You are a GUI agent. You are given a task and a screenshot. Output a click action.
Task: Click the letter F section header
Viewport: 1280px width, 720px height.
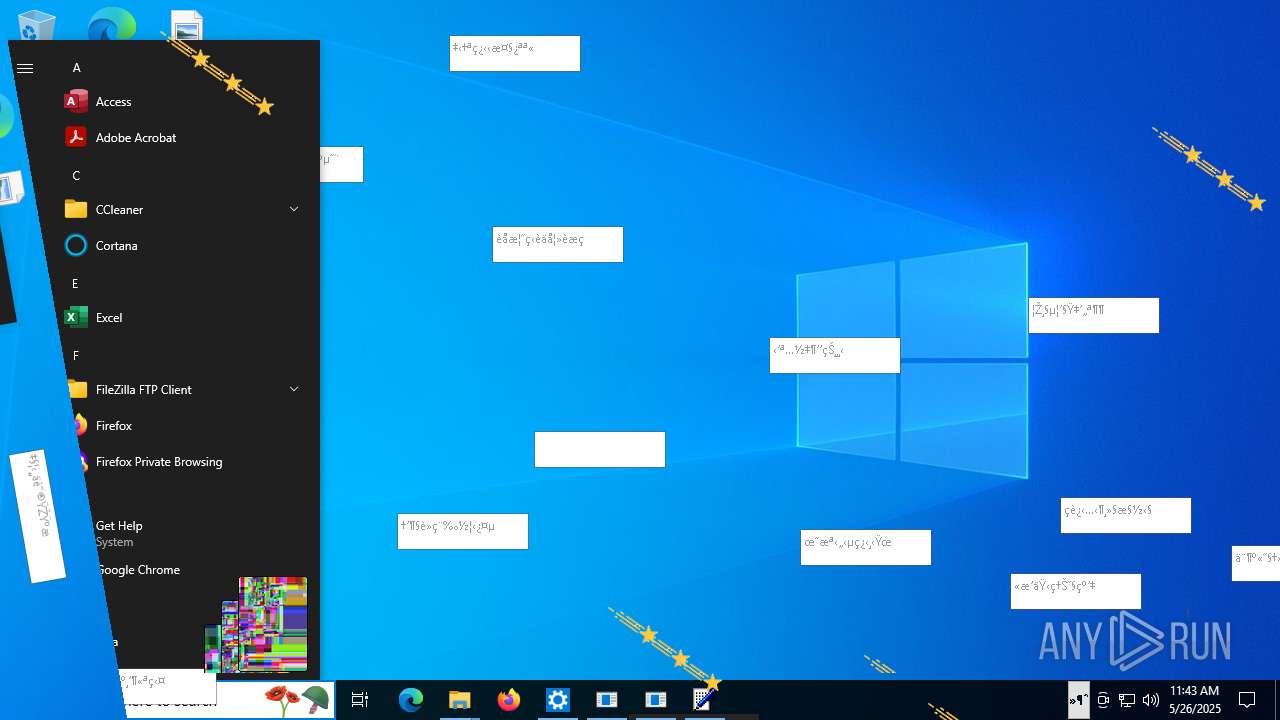point(75,356)
